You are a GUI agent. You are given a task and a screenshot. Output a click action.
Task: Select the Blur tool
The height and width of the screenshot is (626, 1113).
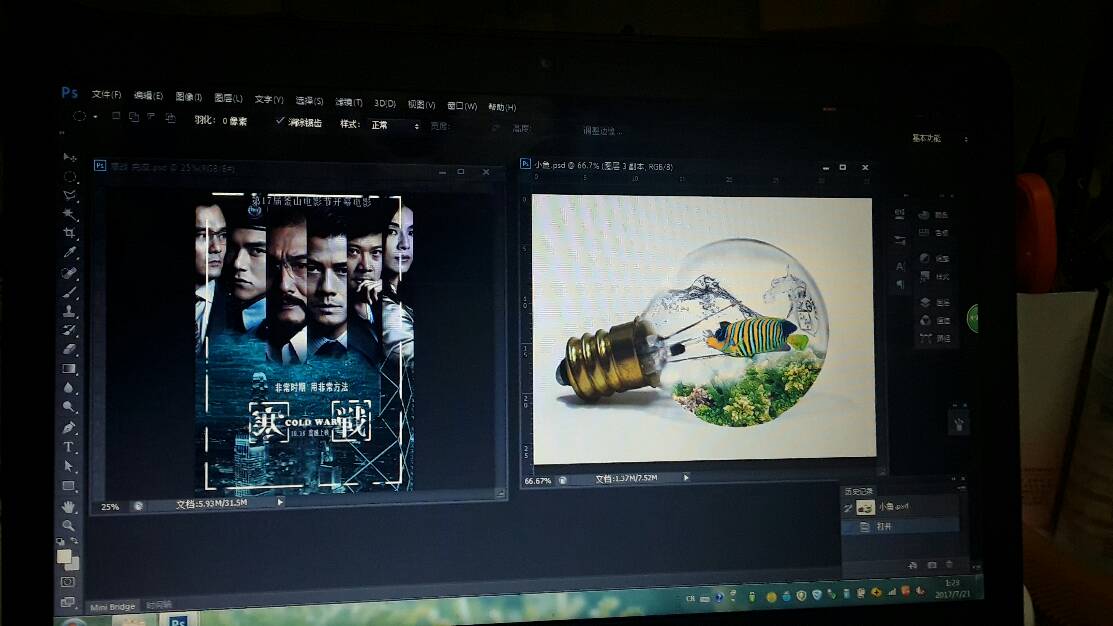click(x=69, y=388)
